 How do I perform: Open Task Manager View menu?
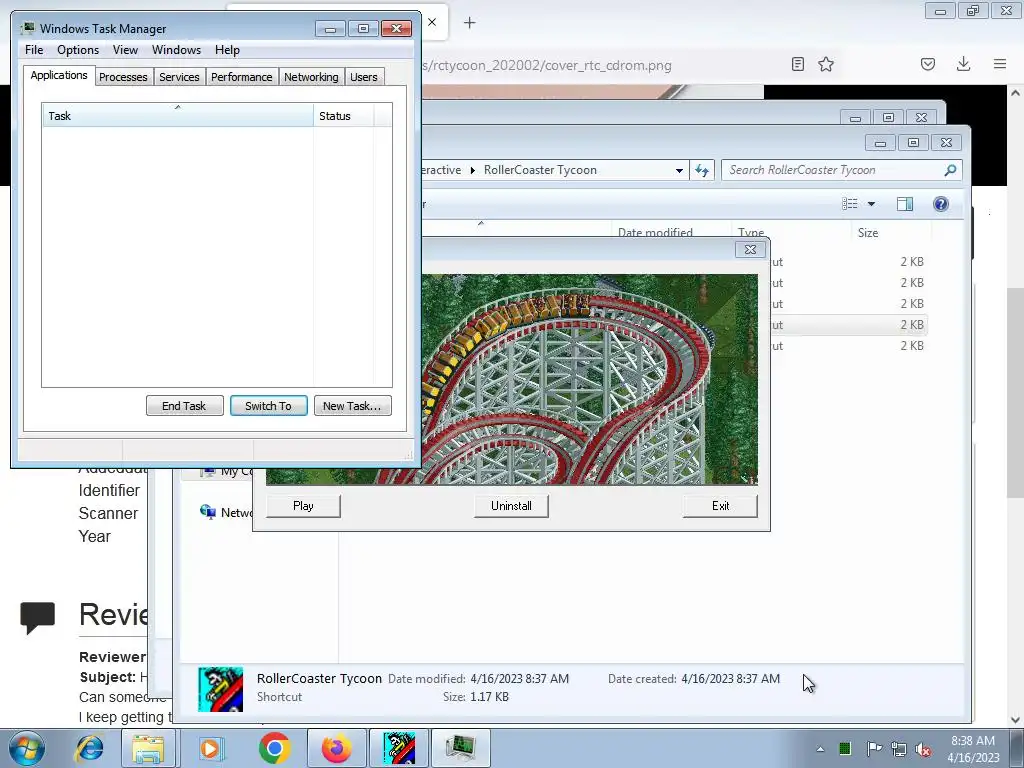pyautogui.click(x=125, y=50)
